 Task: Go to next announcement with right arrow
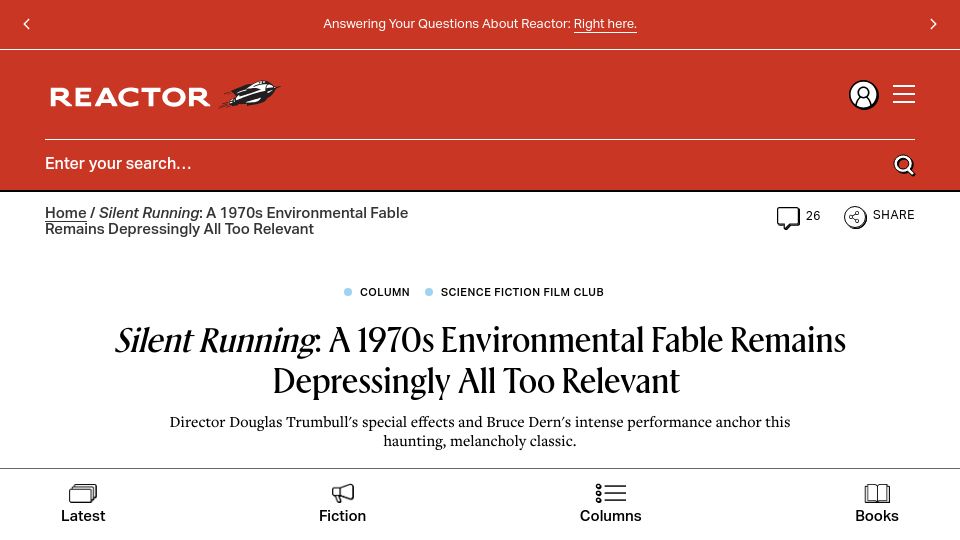(x=933, y=24)
